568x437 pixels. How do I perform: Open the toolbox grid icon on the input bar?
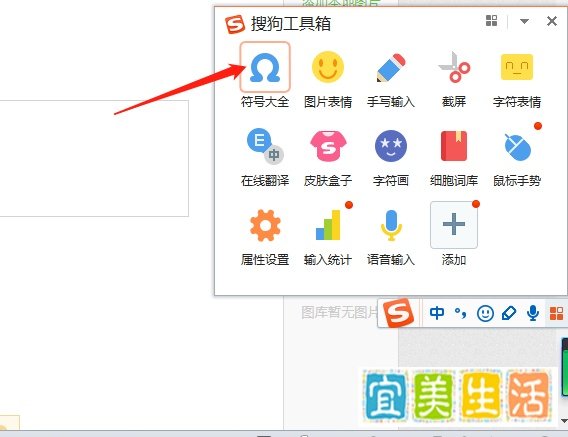pos(556,313)
